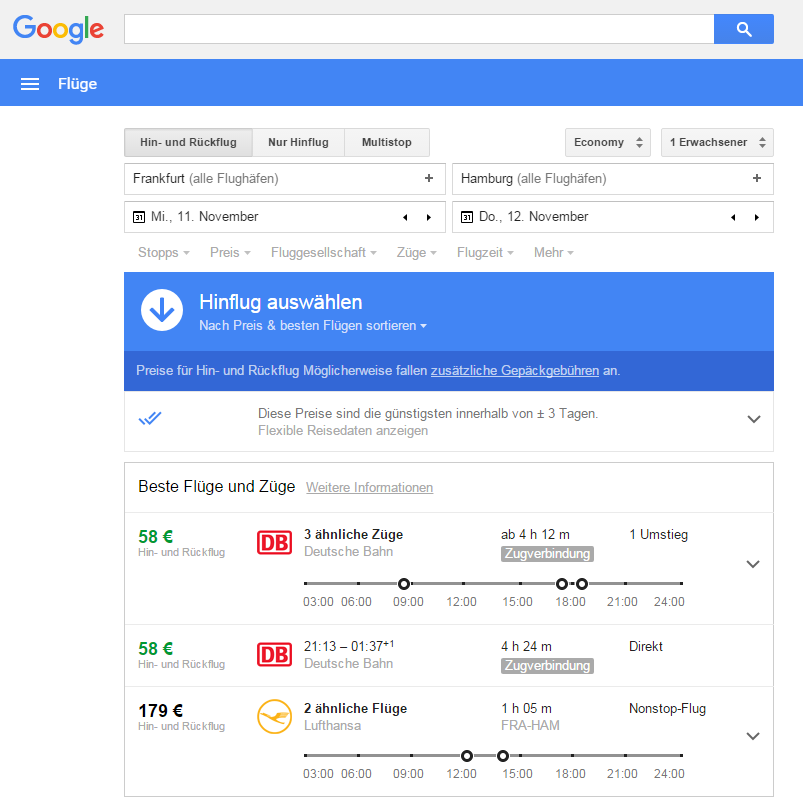The width and height of the screenshot is (803, 805).
Task: Go to next day for return date
Action: coord(757,217)
